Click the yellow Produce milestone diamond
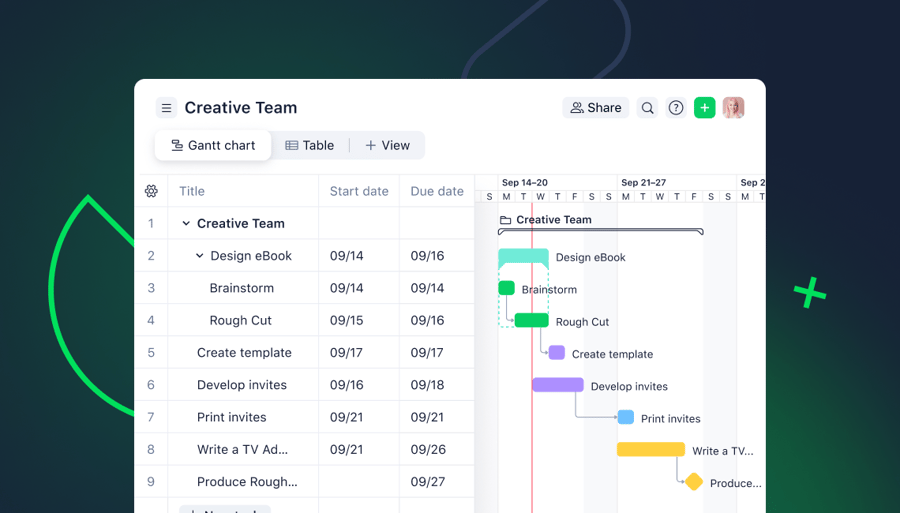This screenshot has height=513, width=900. pos(694,481)
